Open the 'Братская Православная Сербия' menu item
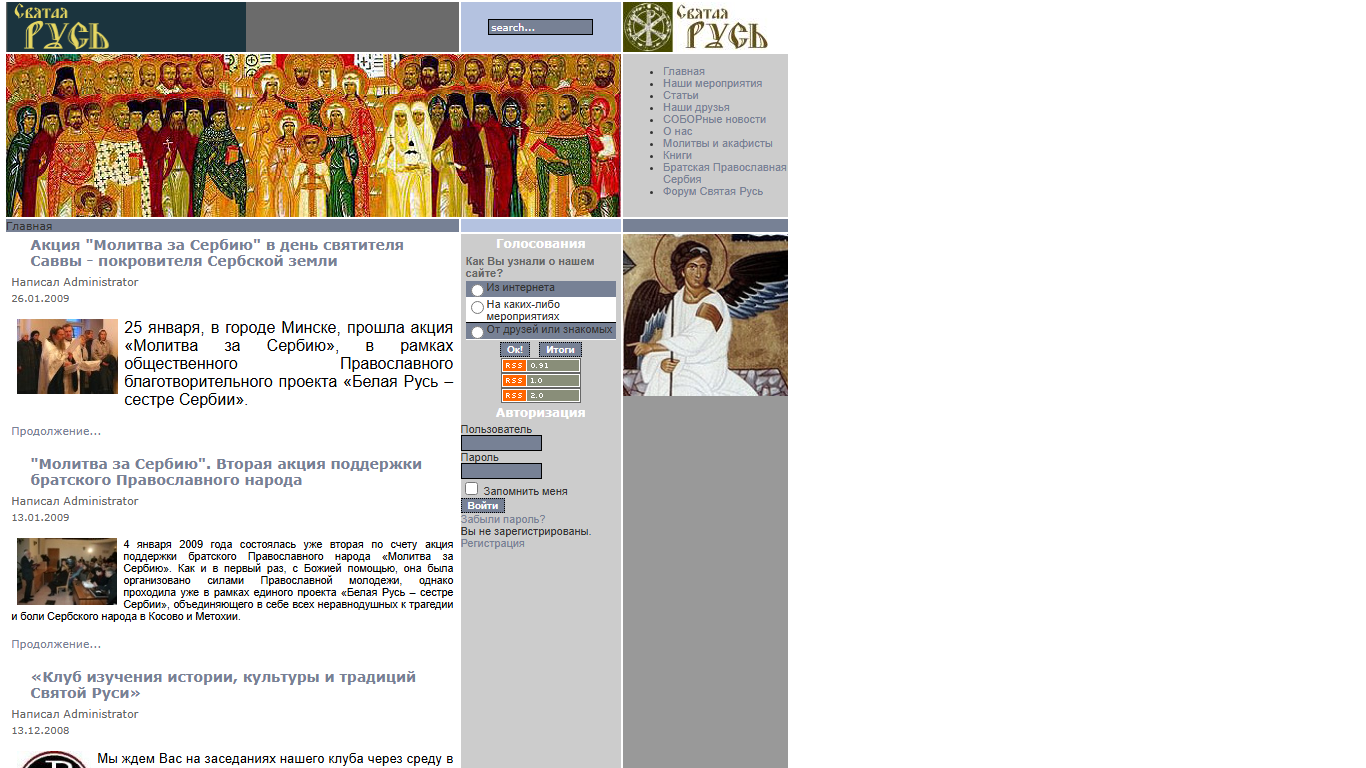Screen dimensions: 1366x768 click(x=724, y=173)
